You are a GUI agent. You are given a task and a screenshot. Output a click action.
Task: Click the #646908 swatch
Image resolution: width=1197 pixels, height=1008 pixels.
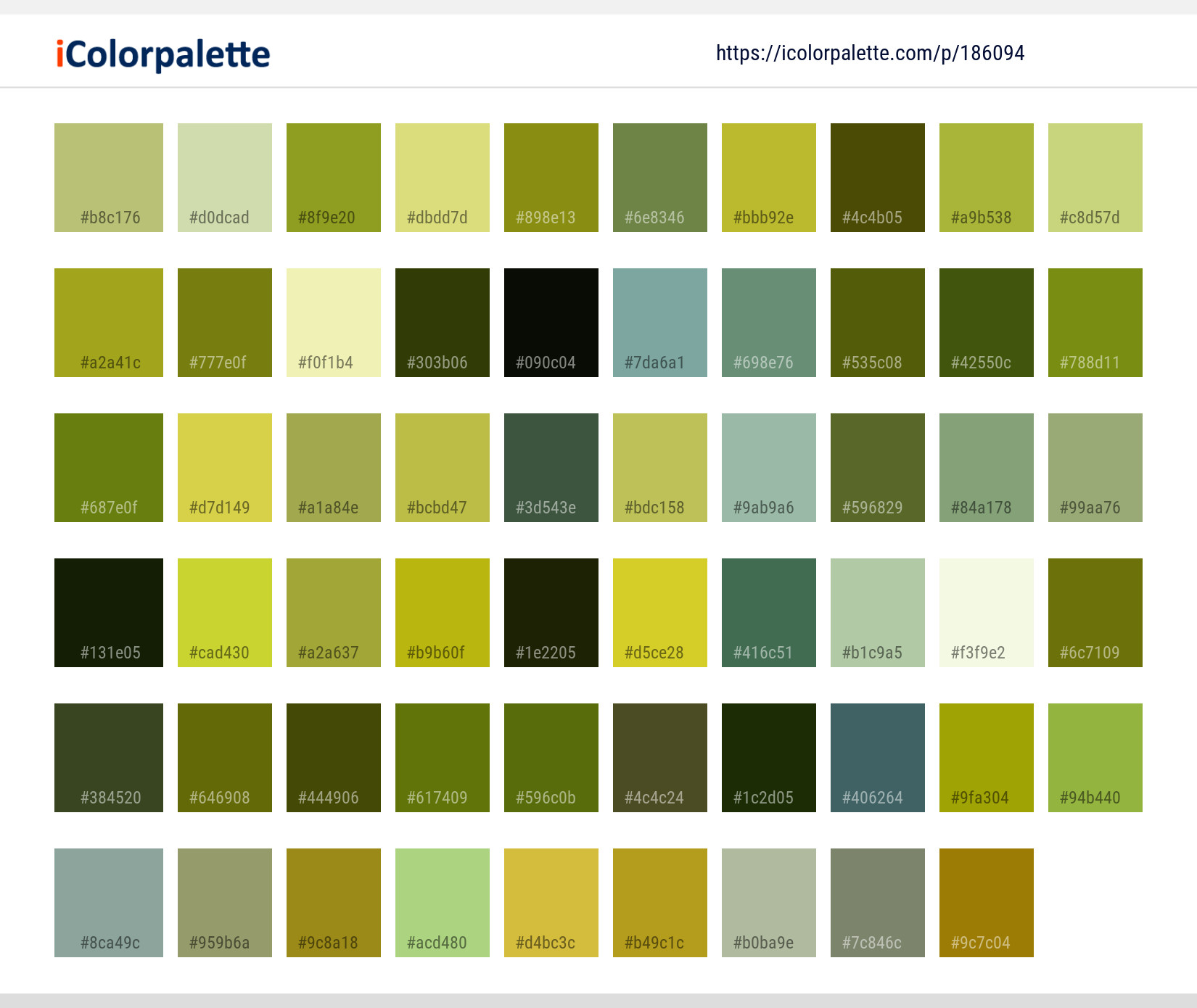pos(225,758)
